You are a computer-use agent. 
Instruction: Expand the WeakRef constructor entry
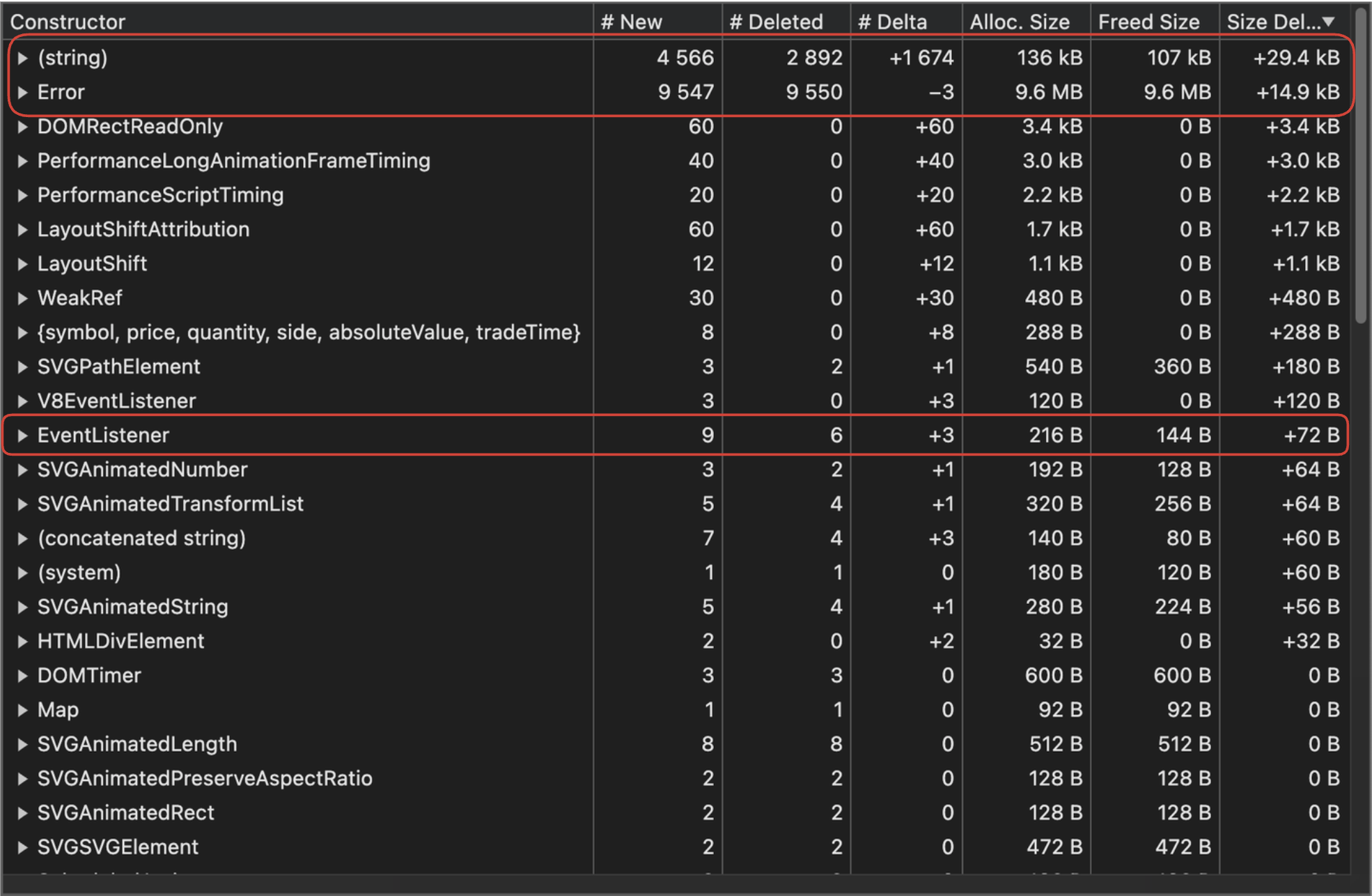[x=22, y=298]
